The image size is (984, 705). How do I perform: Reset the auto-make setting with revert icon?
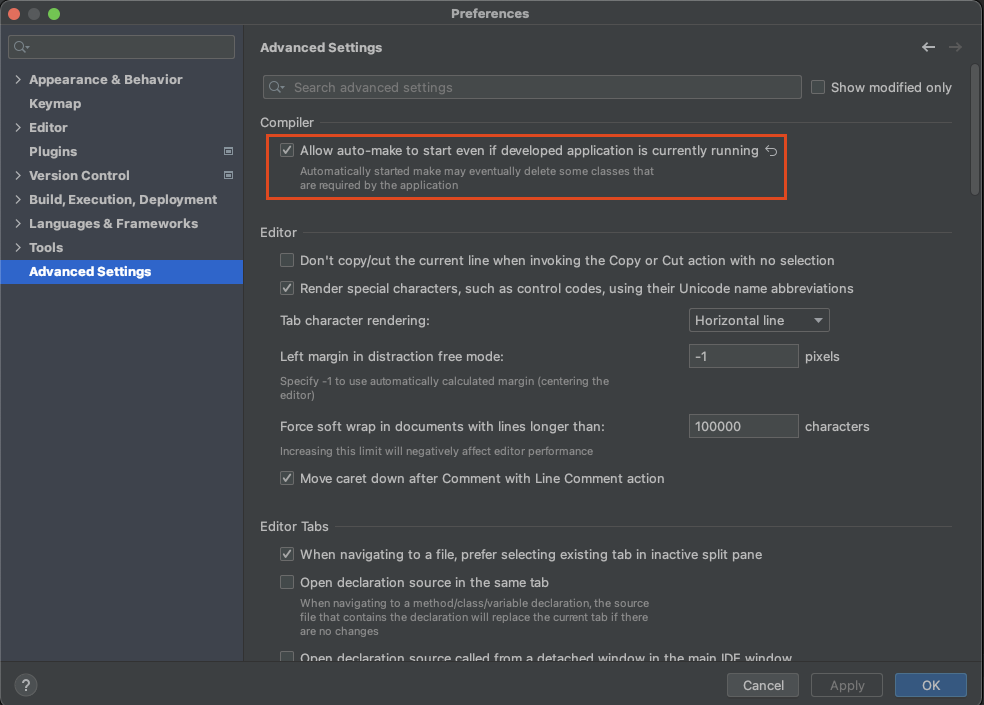pos(771,151)
